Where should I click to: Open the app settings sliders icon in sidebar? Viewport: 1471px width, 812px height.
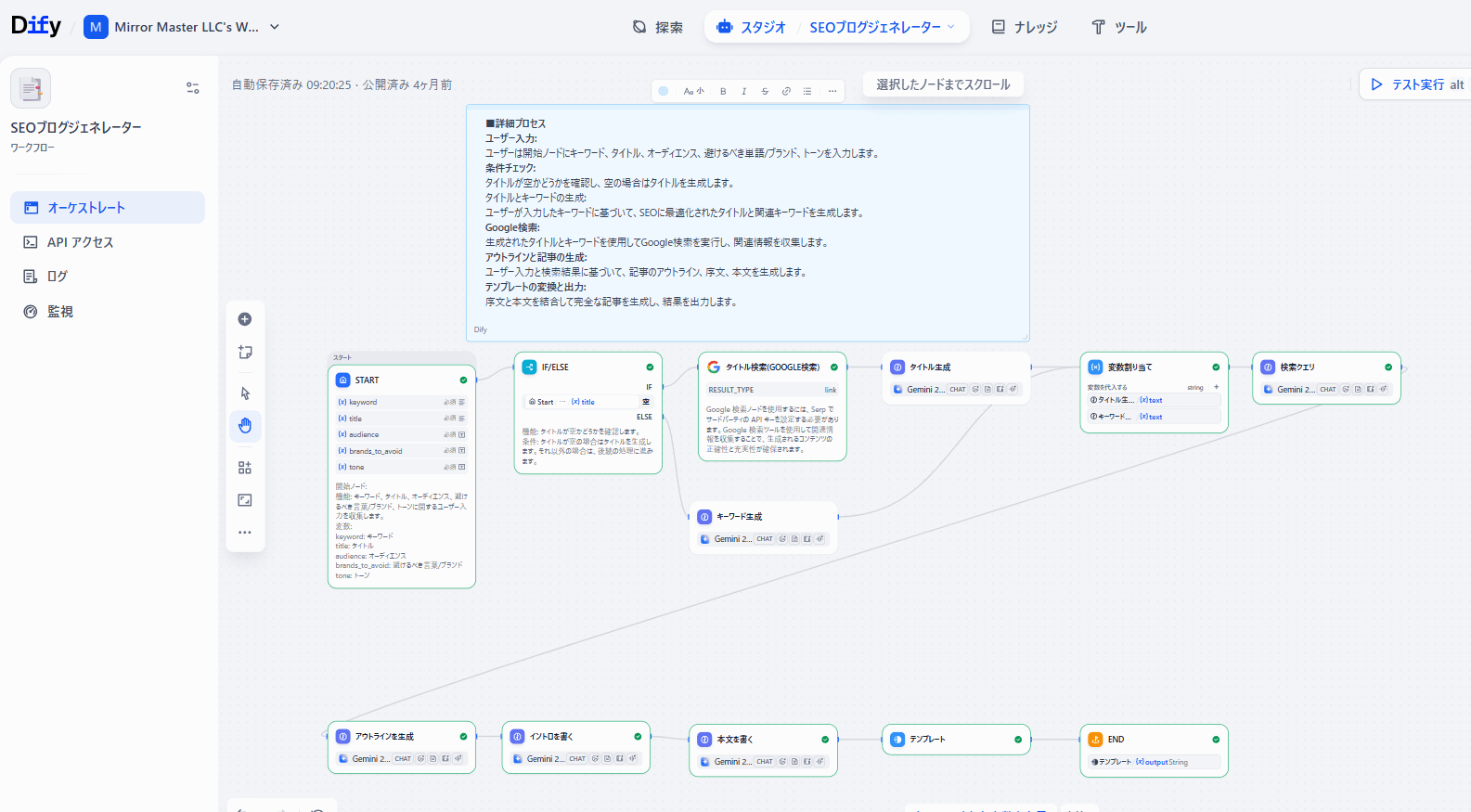click(x=193, y=88)
